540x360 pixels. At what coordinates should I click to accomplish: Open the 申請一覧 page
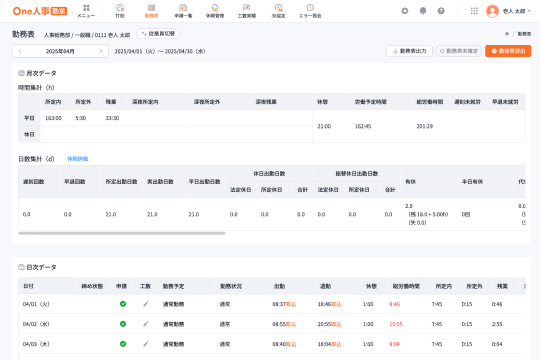[183, 11]
